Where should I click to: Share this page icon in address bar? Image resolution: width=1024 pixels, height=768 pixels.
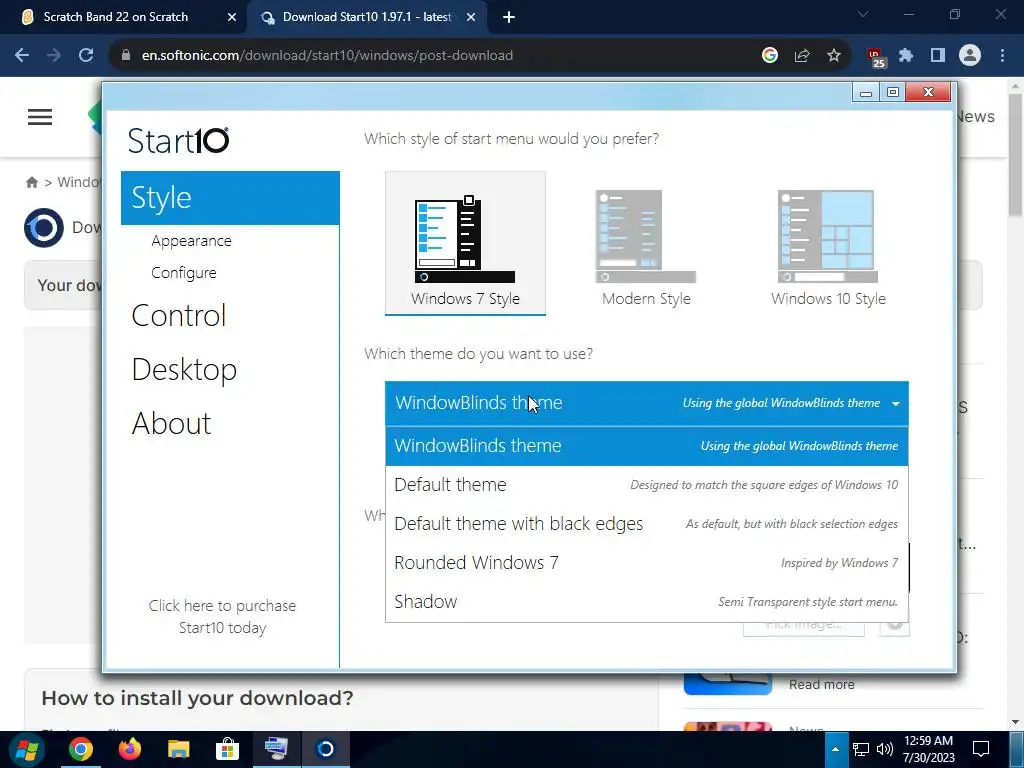coord(802,56)
